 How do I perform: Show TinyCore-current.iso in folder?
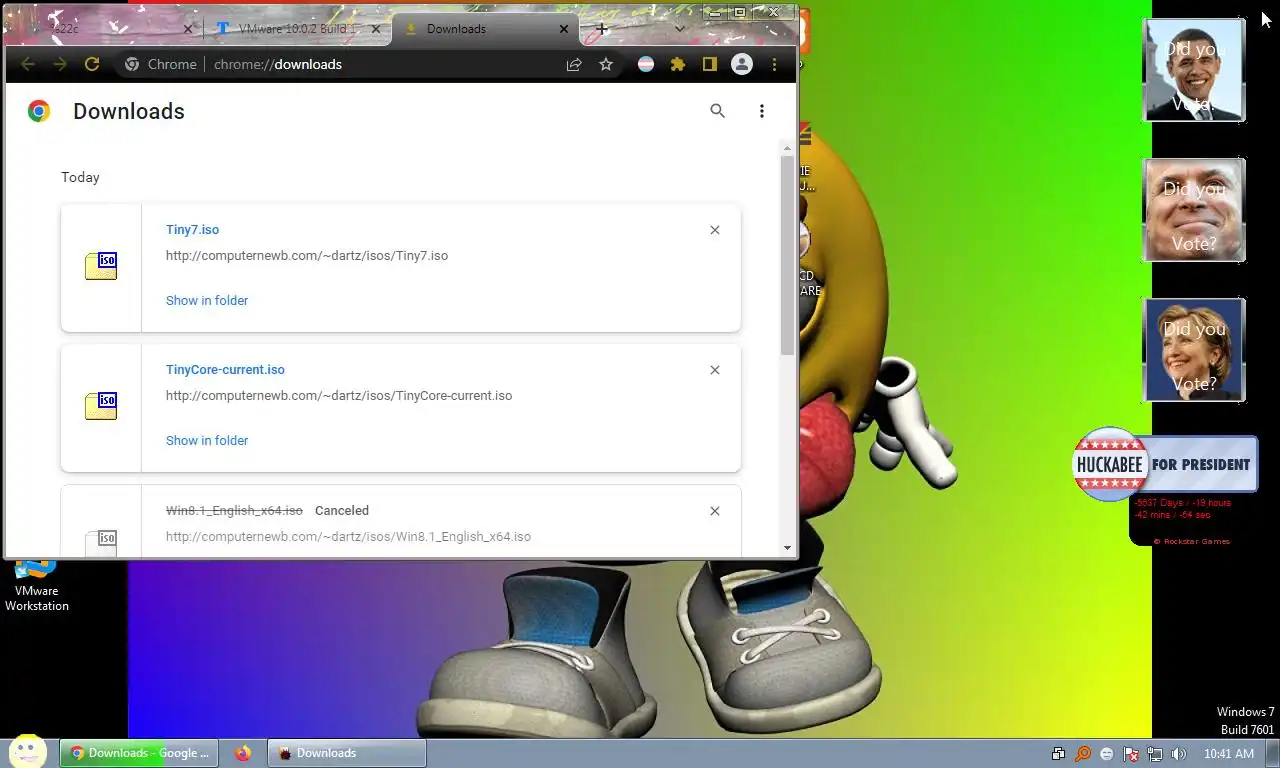coord(207,440)
